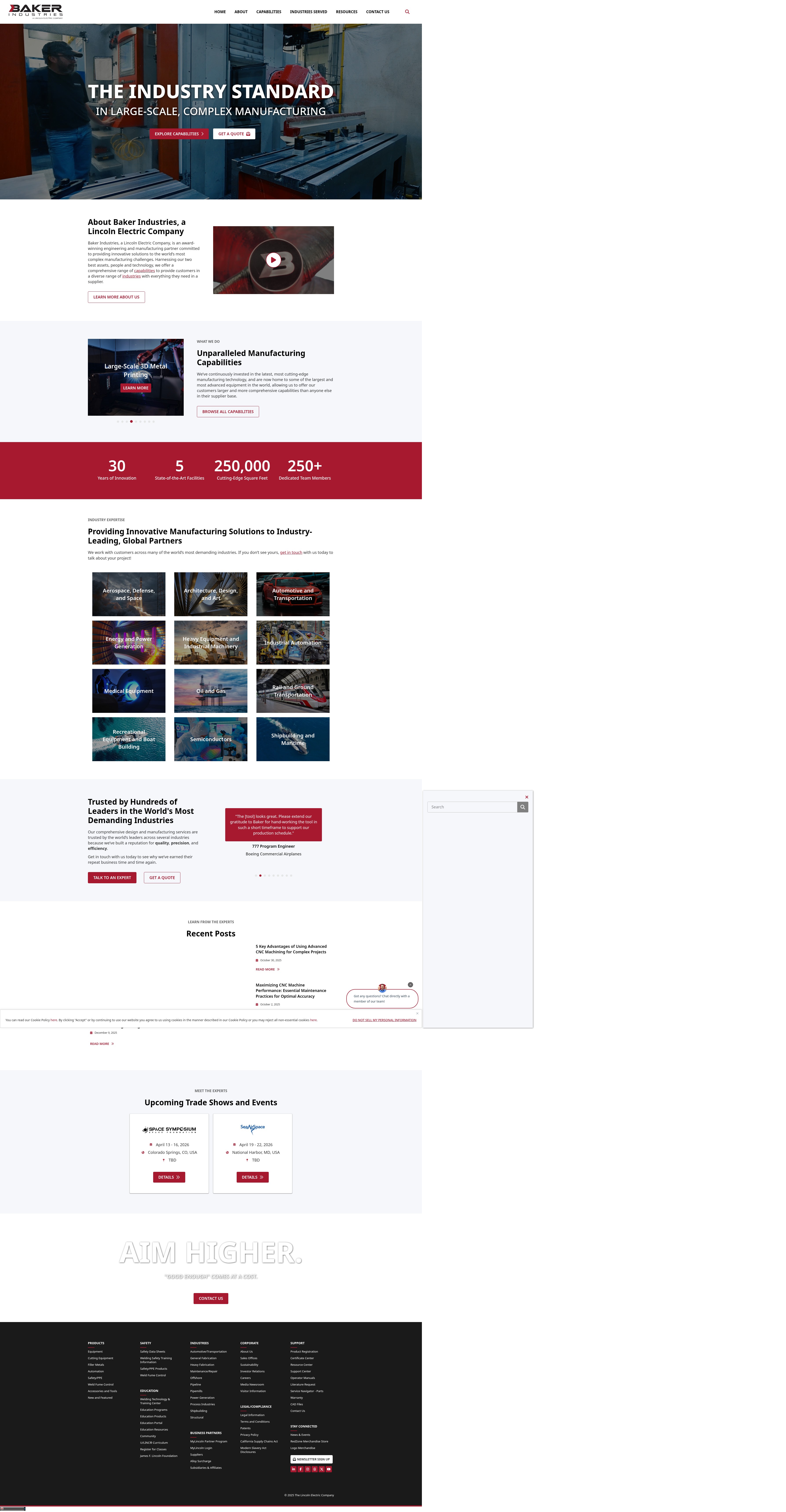
Task: Click Newsletter Sign Up button
Action: [311, 1459]
